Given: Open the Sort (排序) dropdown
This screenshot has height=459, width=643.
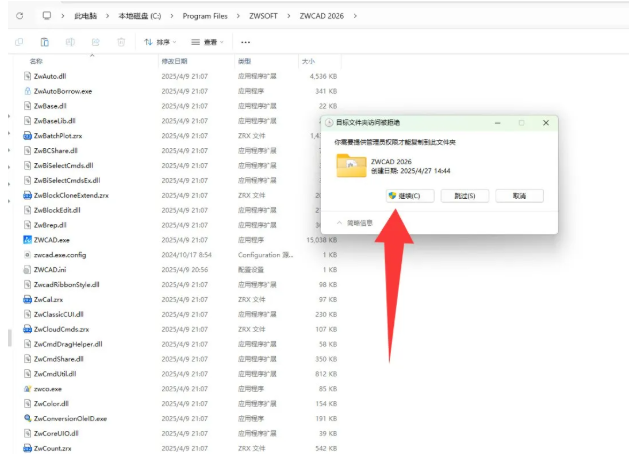Looking at the screenshot, I should (x=160, y=42).
